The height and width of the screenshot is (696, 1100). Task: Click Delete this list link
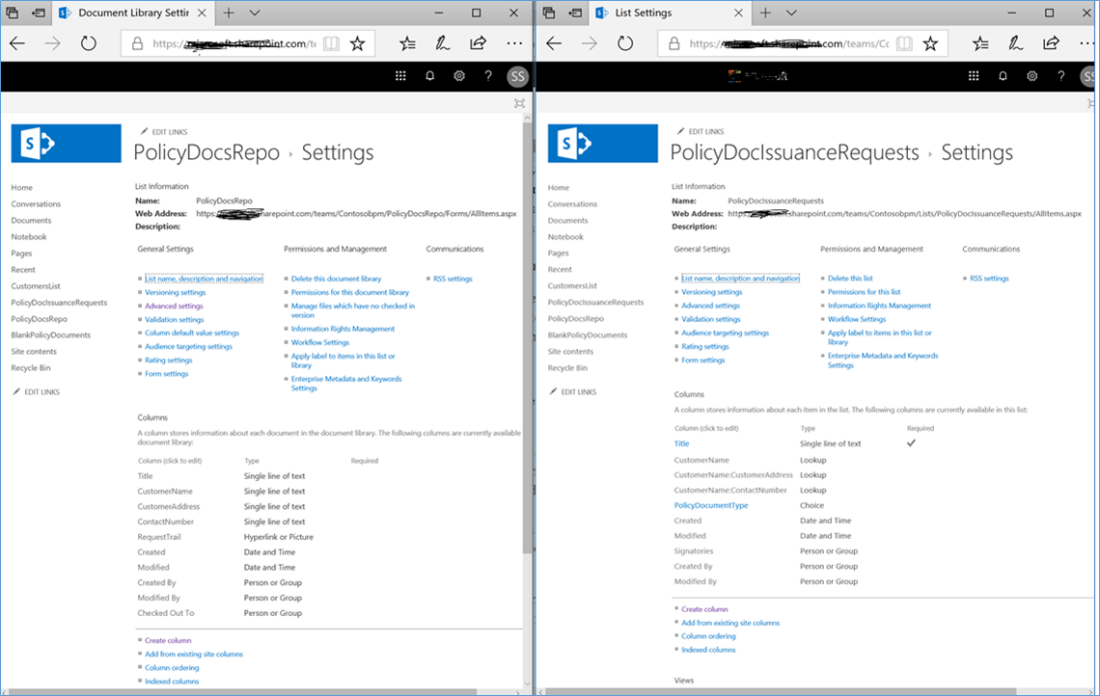click(x=850, y=279)
